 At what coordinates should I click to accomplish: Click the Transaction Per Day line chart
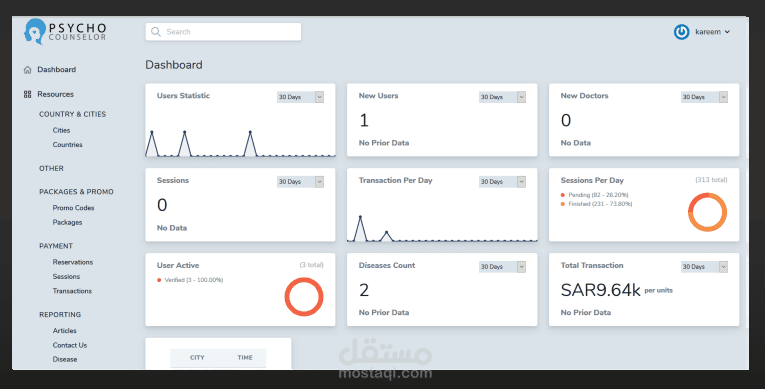coord(442,228)
